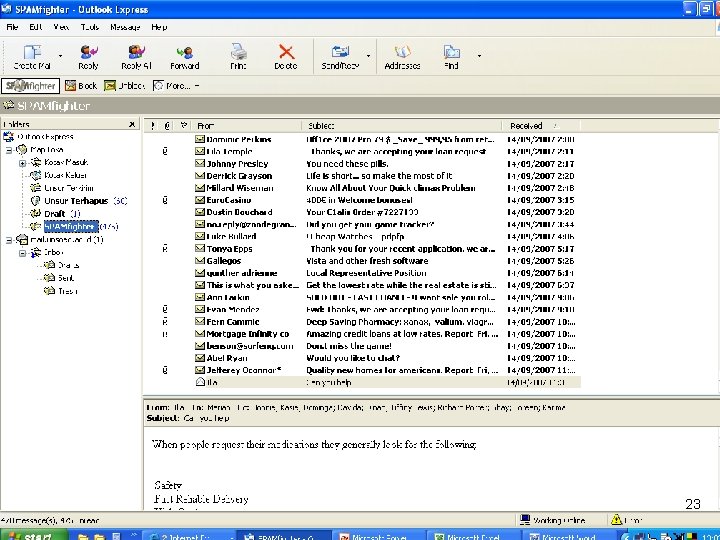Switch to Microsoft Word in the taskbar

point(568,536)
